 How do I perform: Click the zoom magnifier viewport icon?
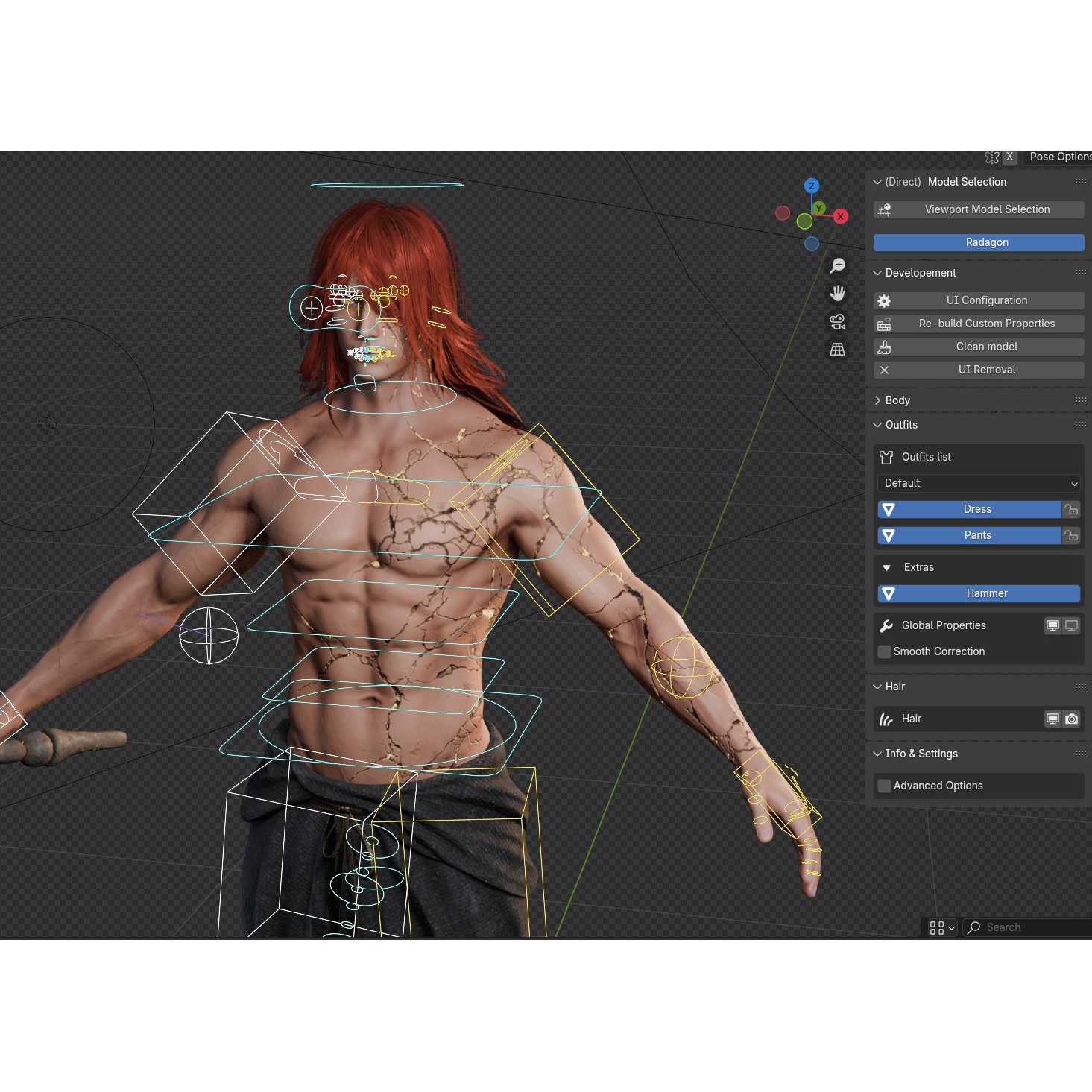(x=838, y=265)
